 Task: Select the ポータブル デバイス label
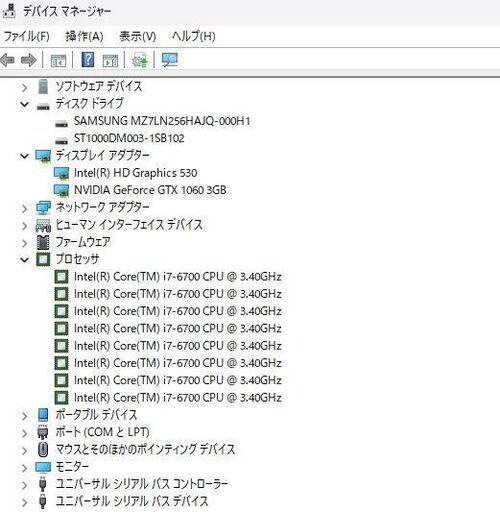pos(96,415)
